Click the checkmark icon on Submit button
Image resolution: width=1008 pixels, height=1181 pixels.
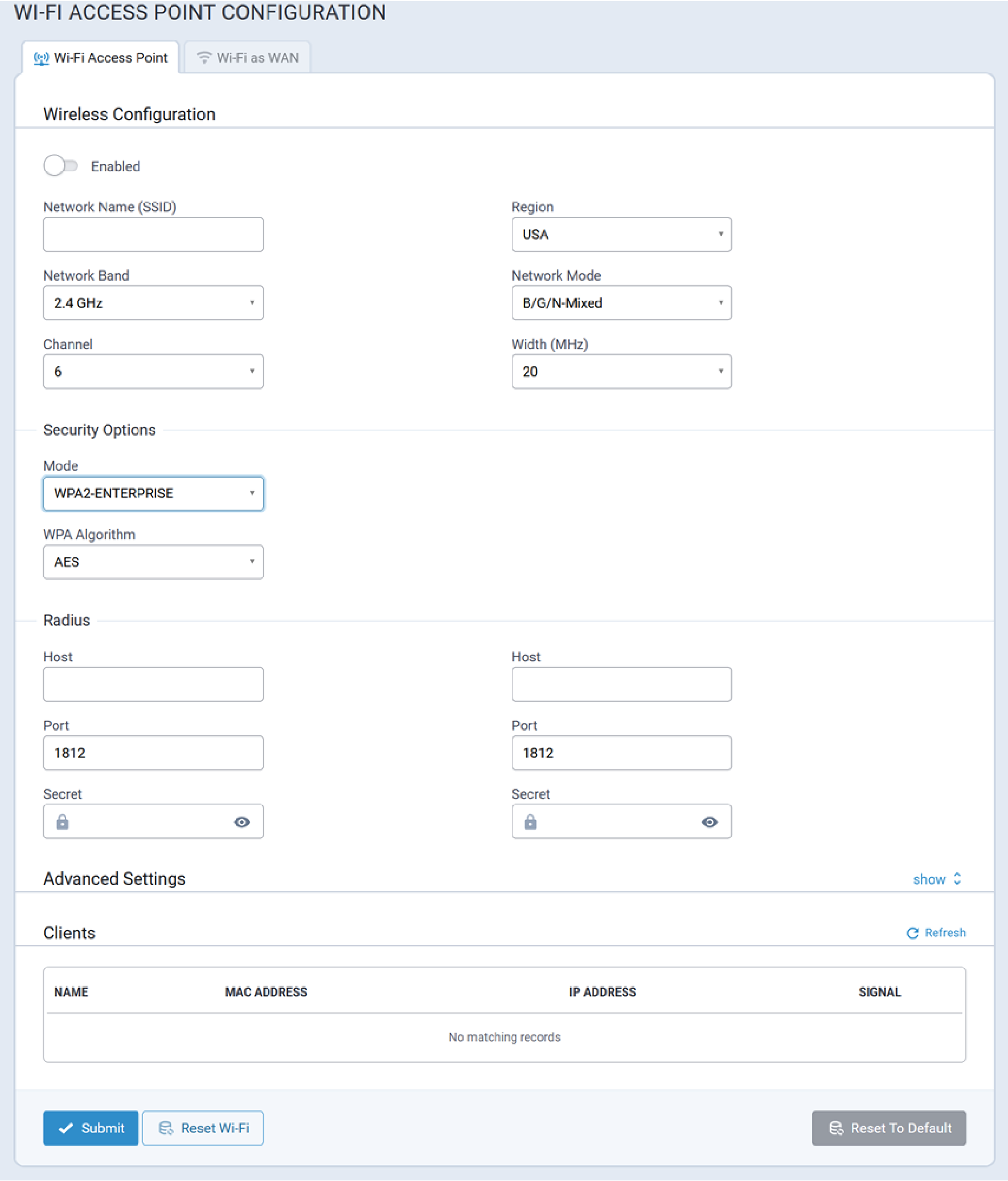[x=66, y=1128]
